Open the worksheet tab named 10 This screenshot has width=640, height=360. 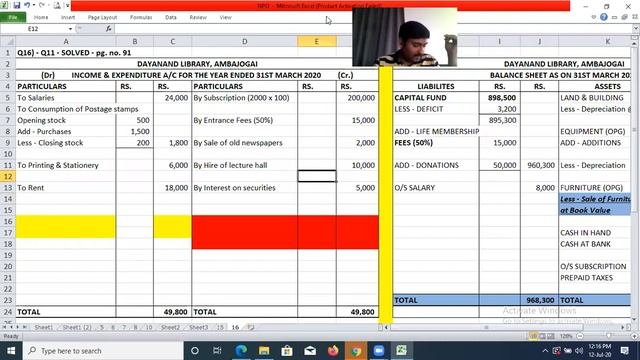pos(149,327)
